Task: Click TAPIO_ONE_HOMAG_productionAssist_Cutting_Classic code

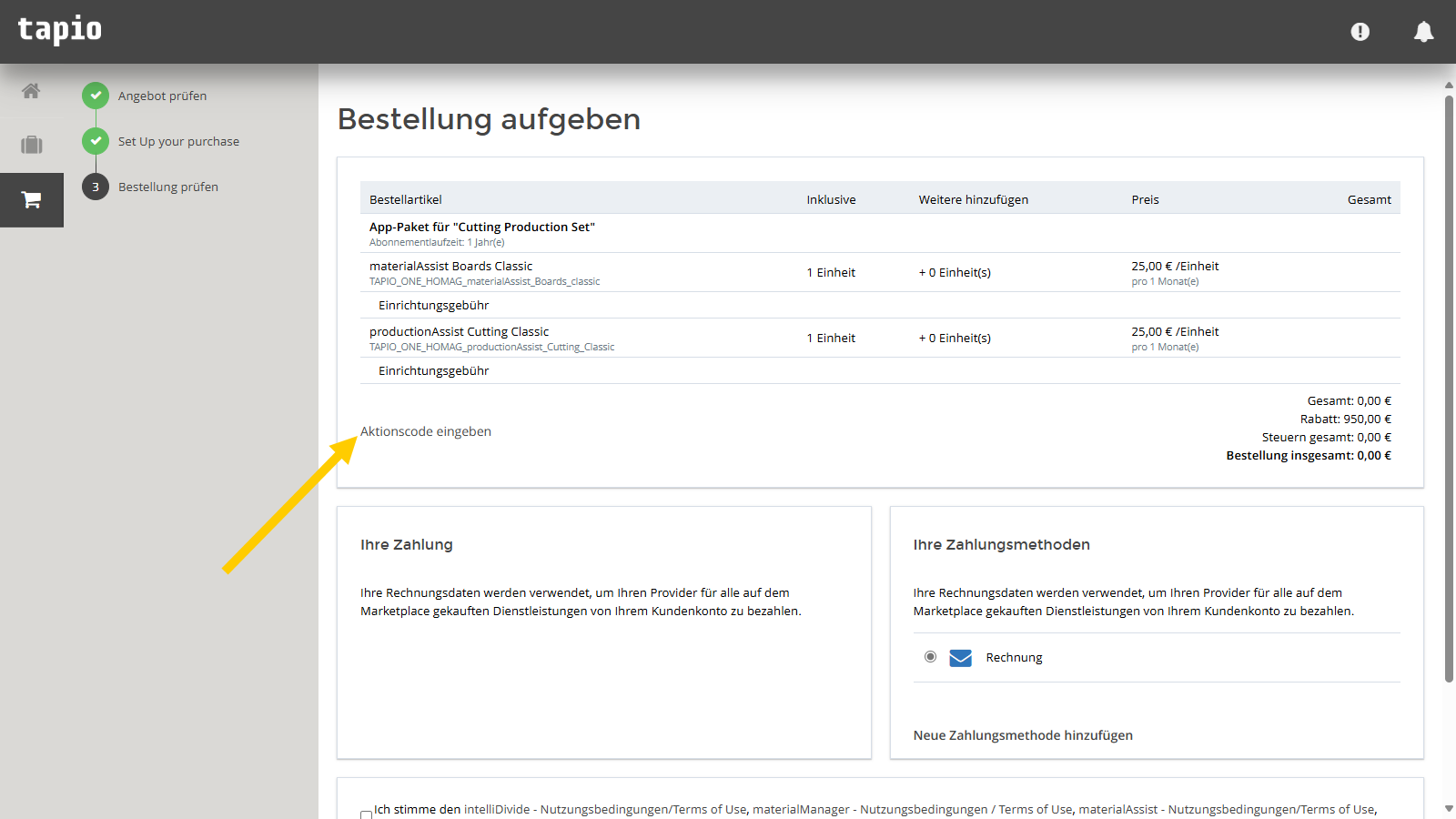Action: tap(491, 347)
